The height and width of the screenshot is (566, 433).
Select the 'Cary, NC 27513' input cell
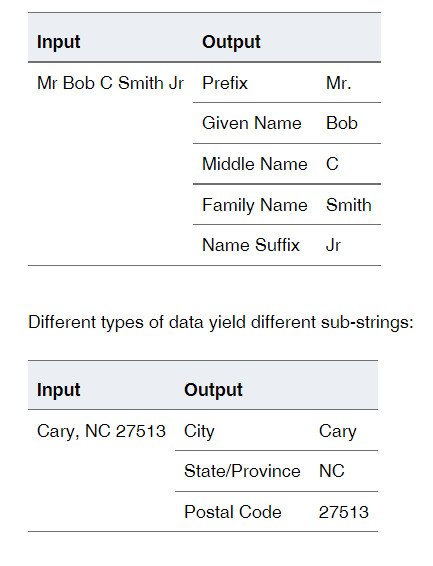[101, 431]
